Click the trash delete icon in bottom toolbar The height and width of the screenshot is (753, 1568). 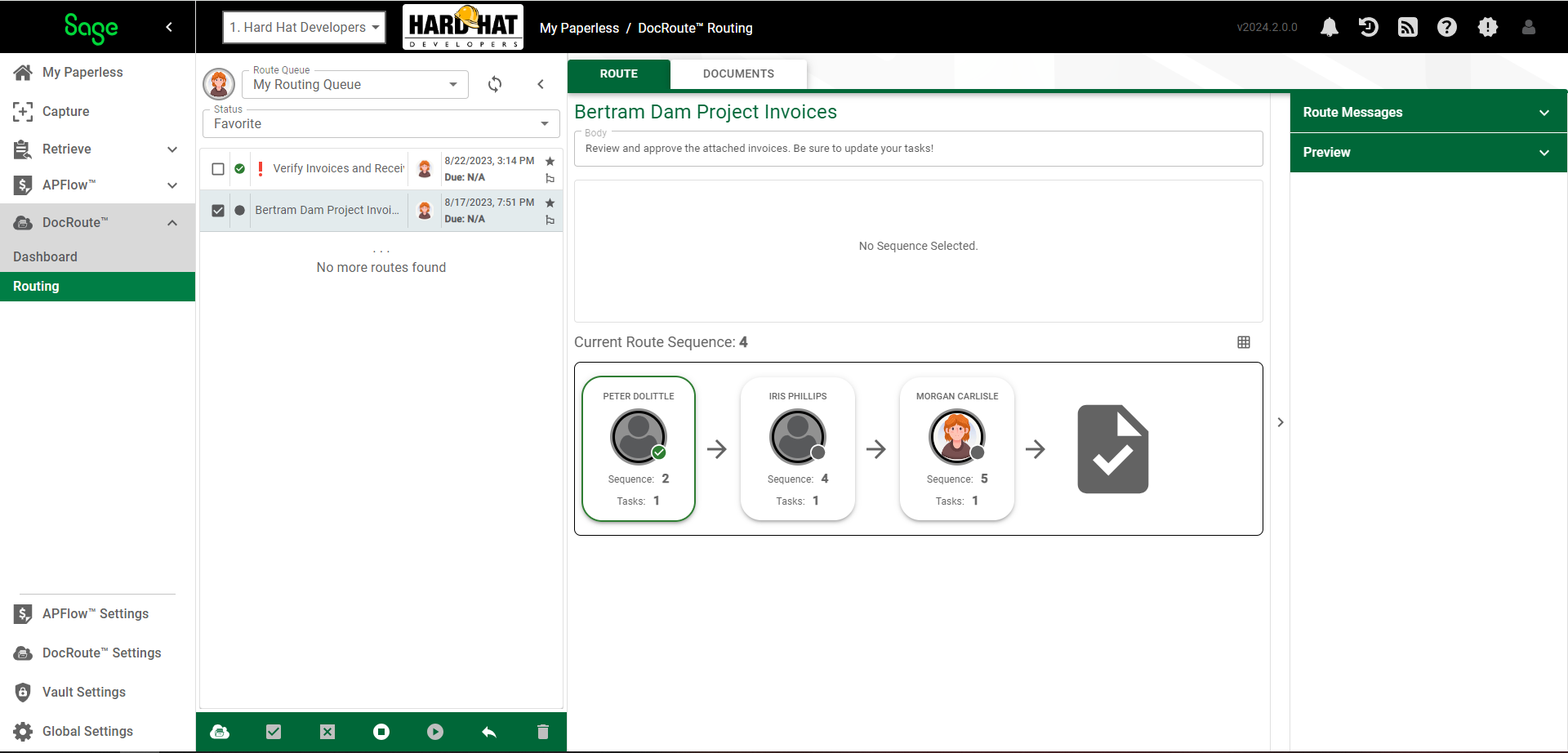coord(543,732)
